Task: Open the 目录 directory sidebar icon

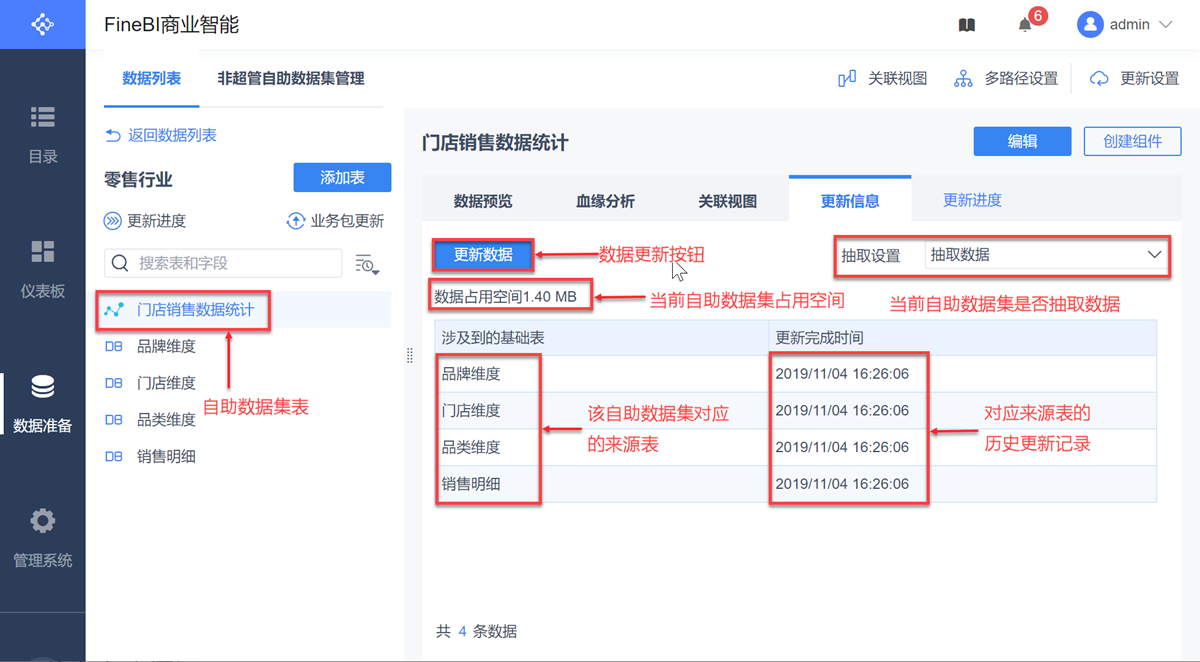Action: [43, 117]
